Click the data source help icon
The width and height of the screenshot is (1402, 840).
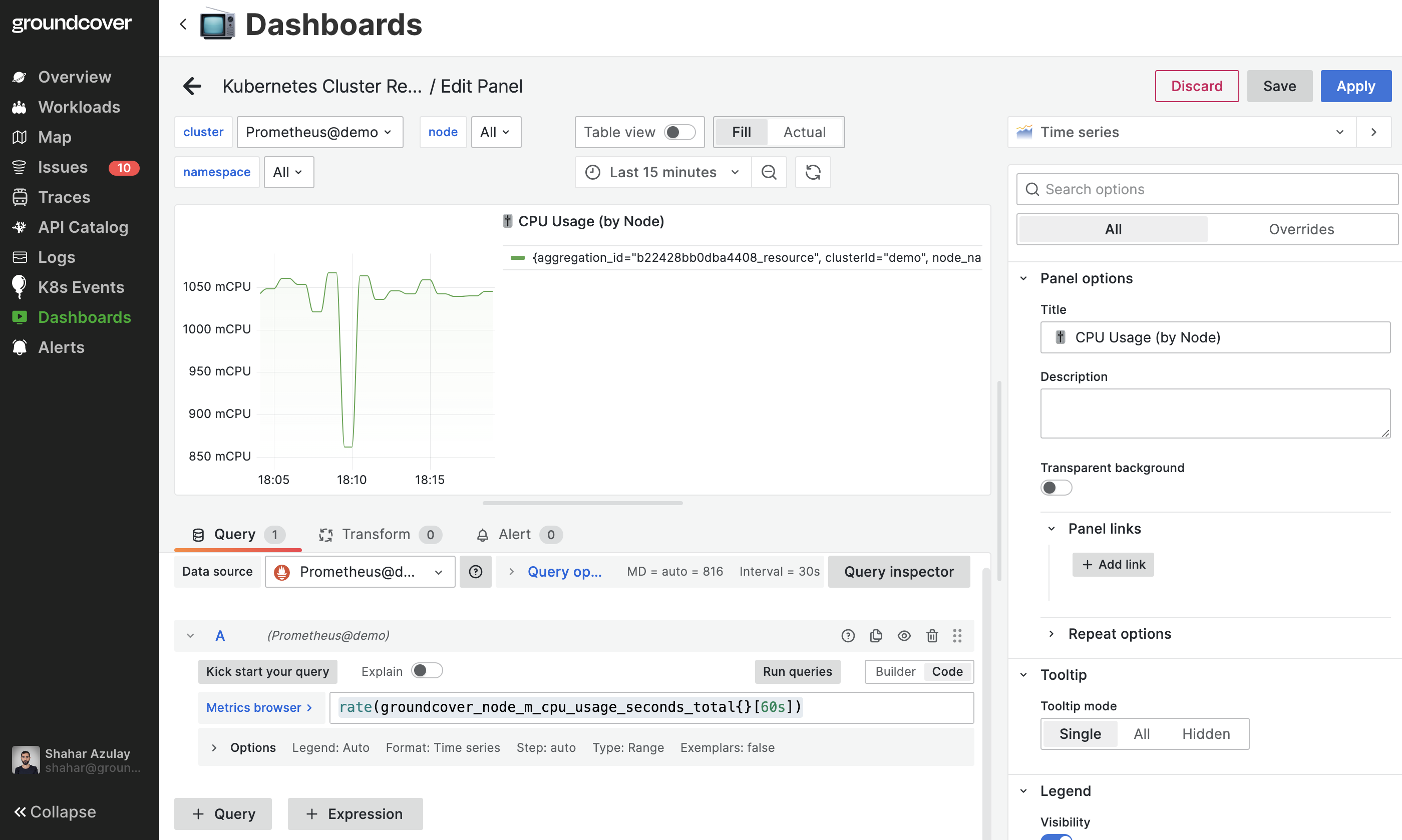pyautogui.click(x=476, y=572)
